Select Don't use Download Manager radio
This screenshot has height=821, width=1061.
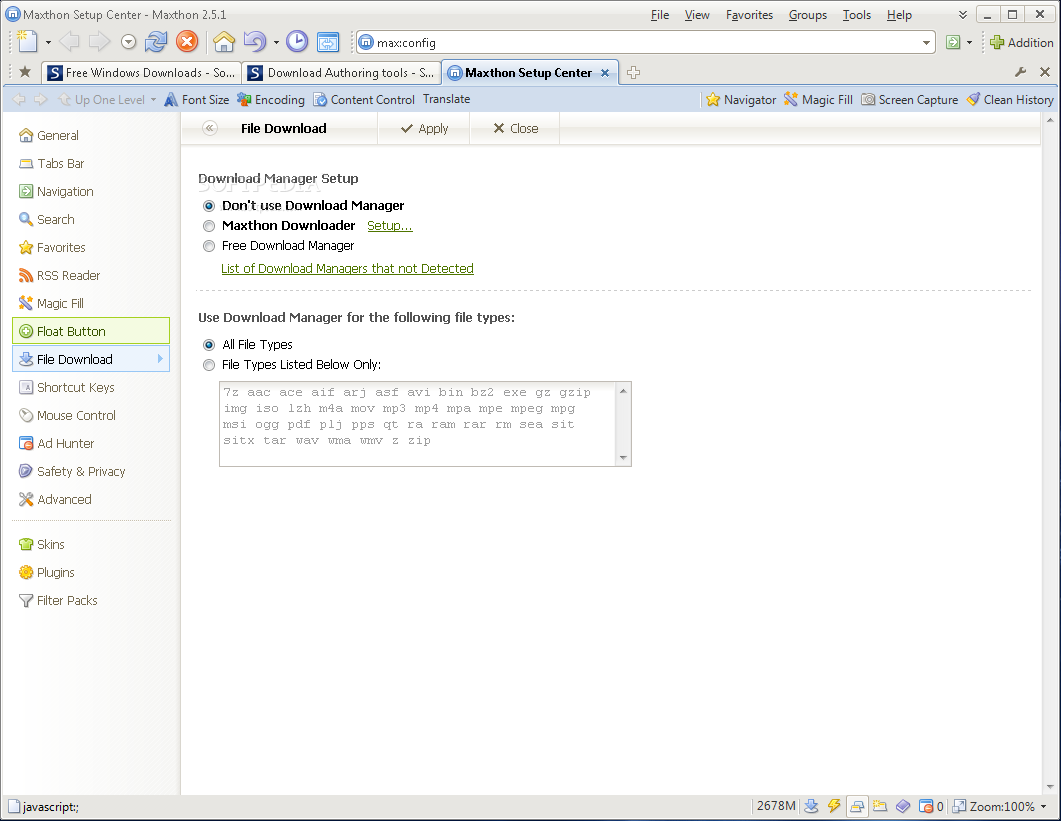pos(209,206)
